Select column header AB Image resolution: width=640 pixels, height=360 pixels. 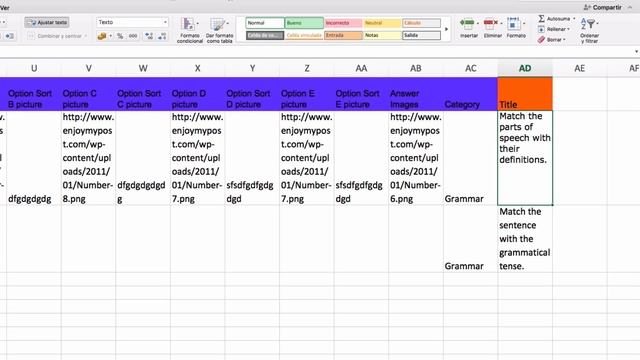(x=416, y=69)
